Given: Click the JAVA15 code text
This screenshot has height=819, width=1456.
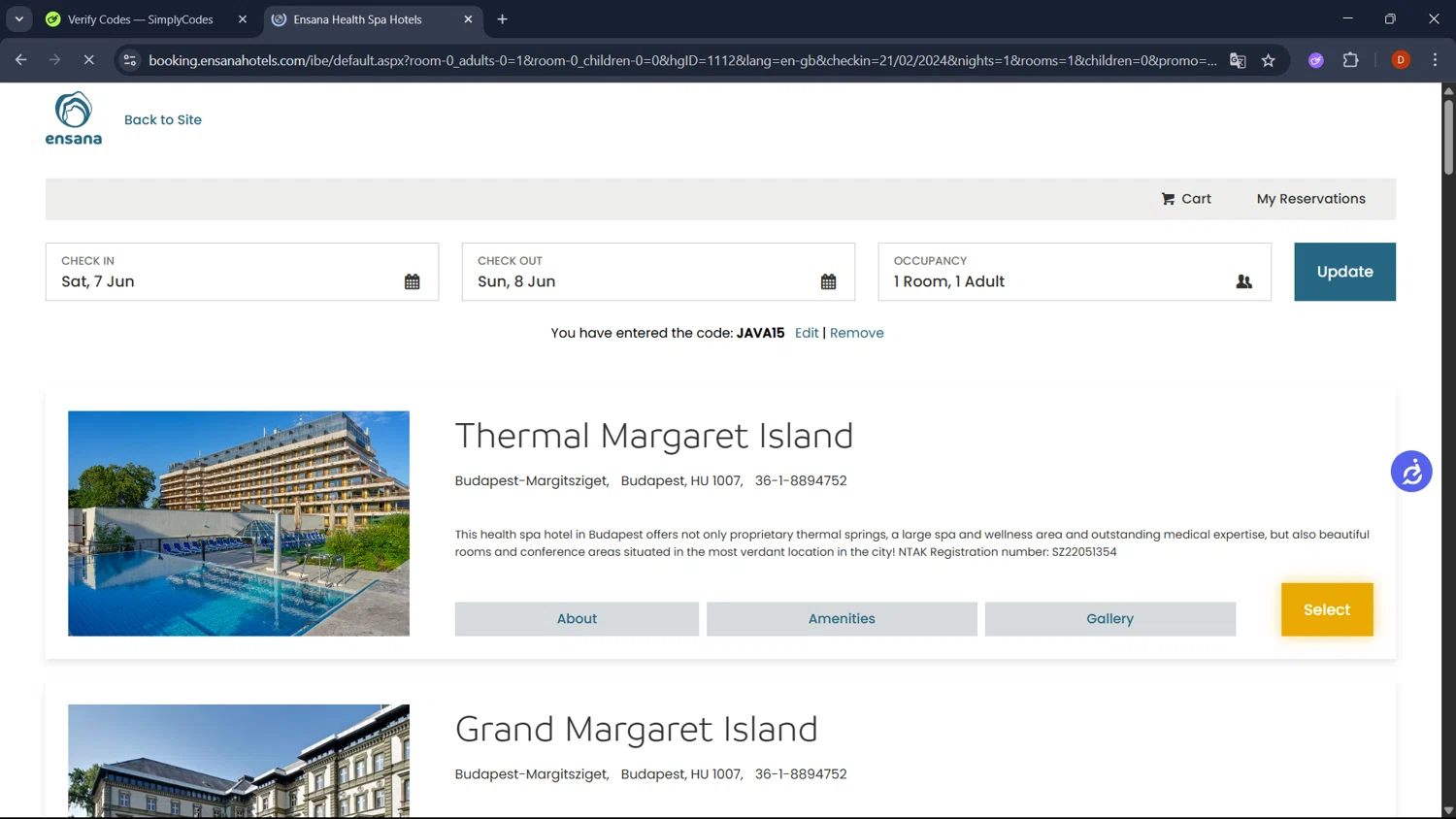Looking at the screenshot, I should (x=760, y=333).
